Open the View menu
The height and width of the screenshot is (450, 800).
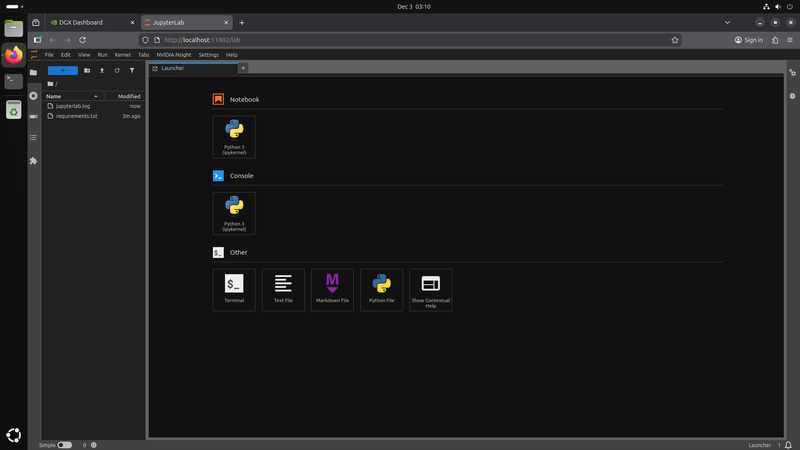pos(84,55)
